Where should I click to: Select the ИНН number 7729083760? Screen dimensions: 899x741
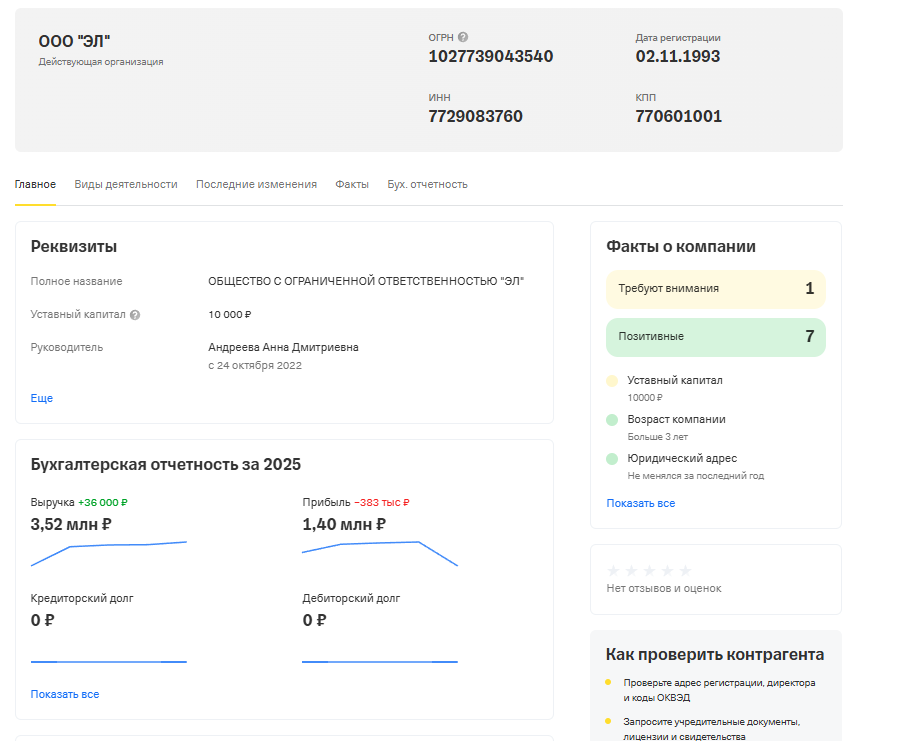pos(475,116)
